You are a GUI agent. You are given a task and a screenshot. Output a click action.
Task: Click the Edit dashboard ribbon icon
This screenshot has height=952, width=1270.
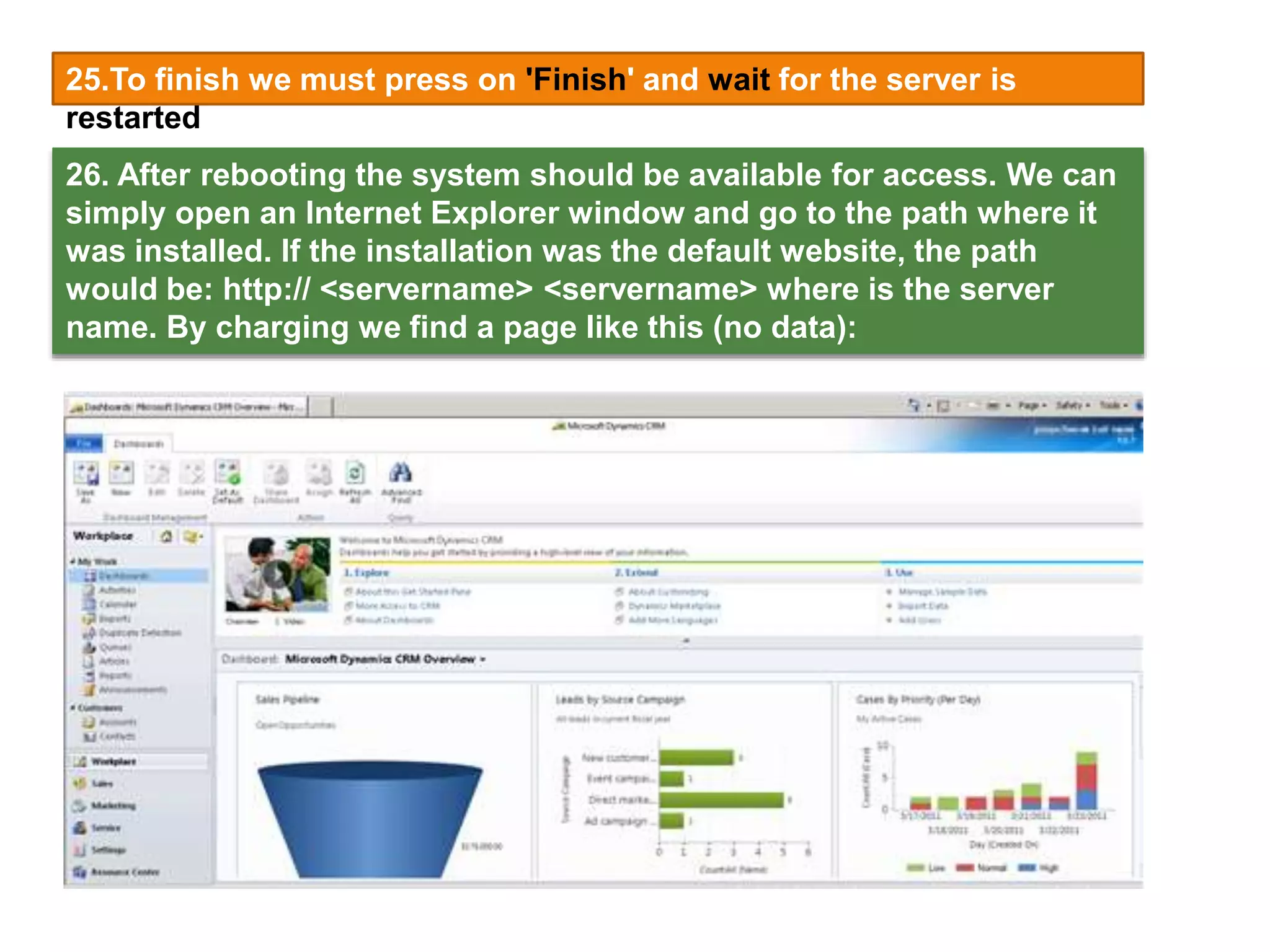157,479
